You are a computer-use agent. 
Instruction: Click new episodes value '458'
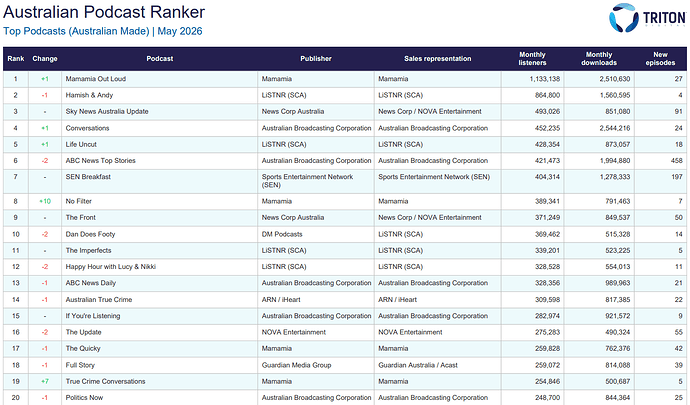(677, 161)
